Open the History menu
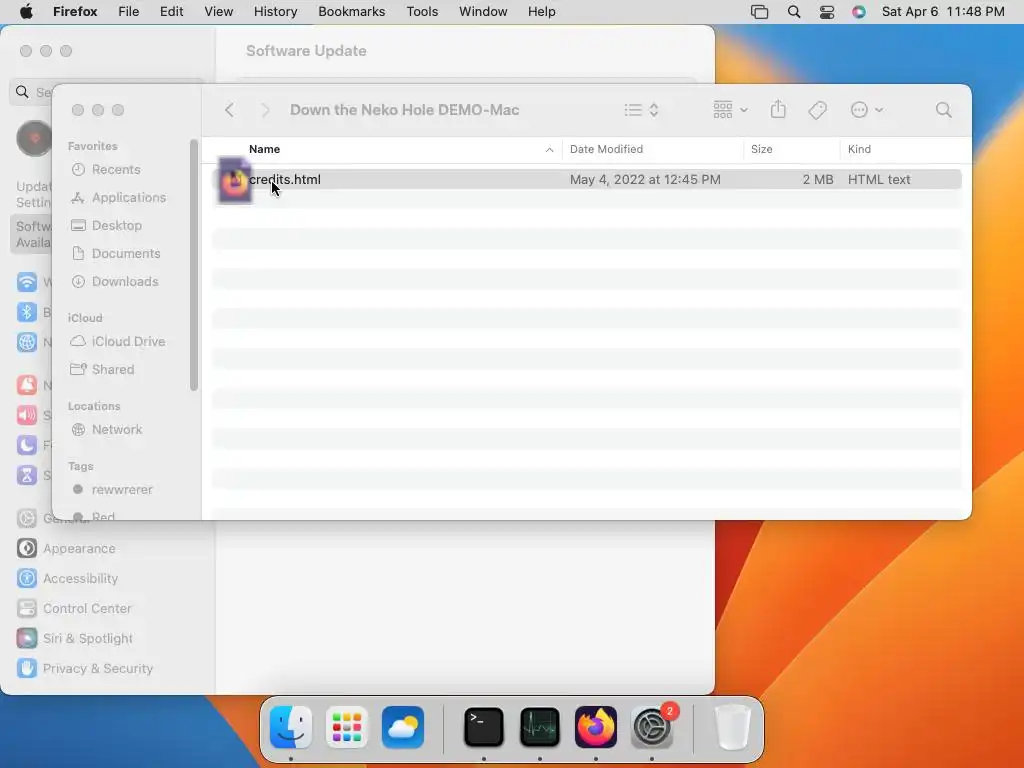1024x768 pixels. click(276, 12)
